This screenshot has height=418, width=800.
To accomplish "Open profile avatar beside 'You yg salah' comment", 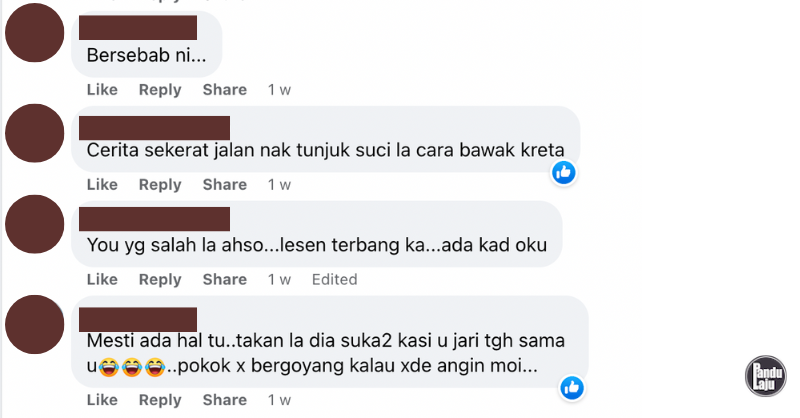I will (35, 224).
